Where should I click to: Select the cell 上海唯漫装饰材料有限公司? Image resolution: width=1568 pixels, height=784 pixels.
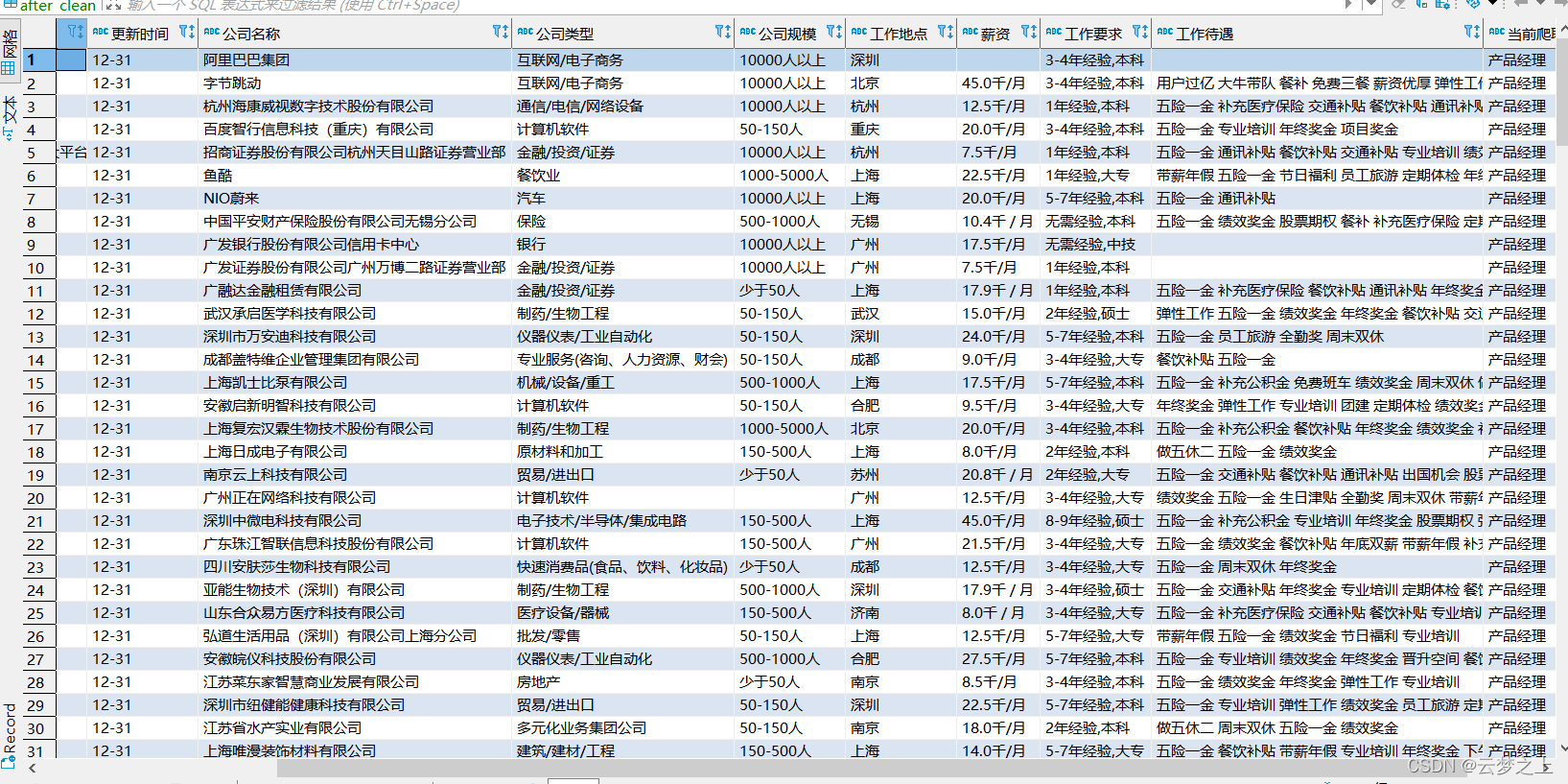click(x=355, y=750)
